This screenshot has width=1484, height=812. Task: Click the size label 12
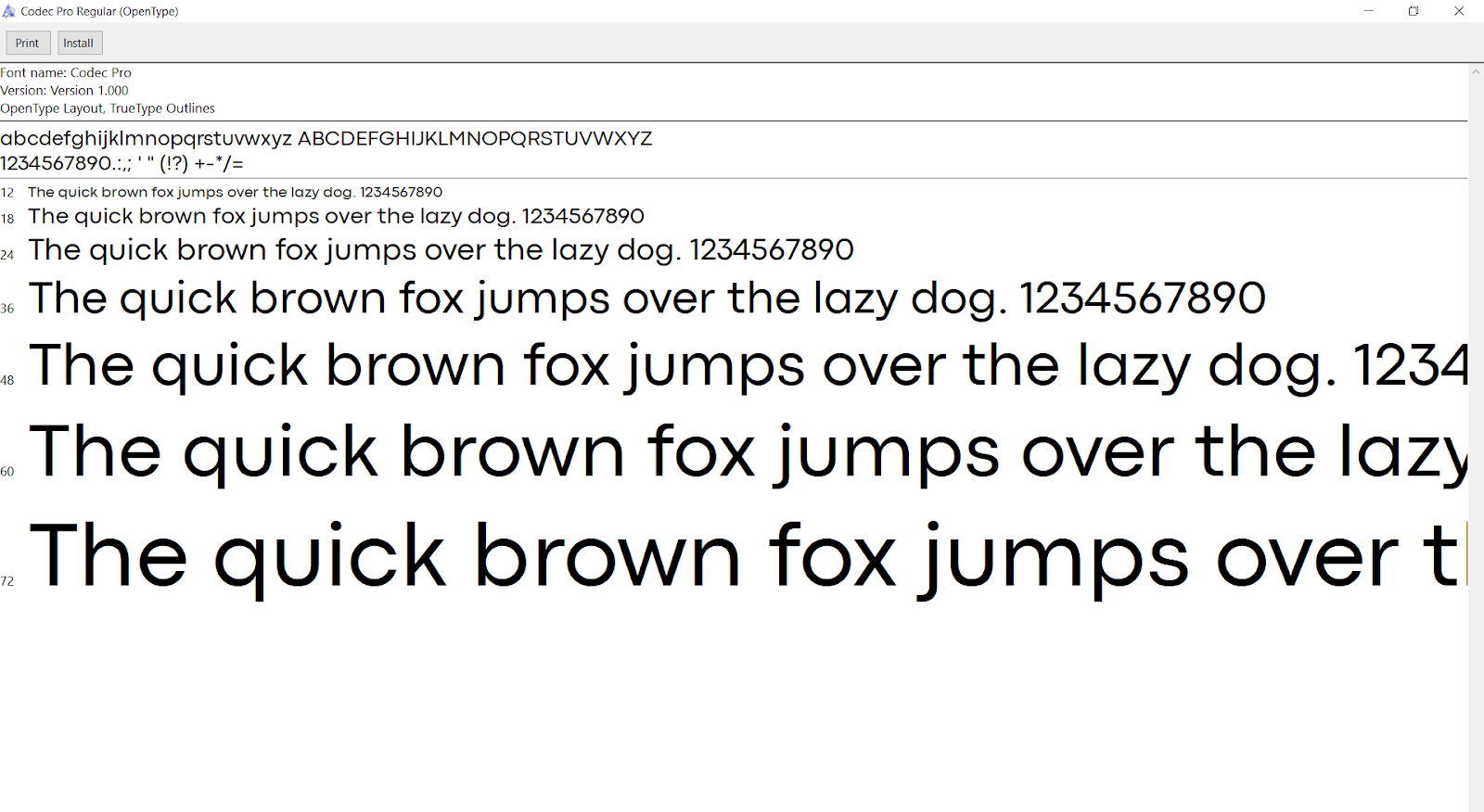point(7,193)
